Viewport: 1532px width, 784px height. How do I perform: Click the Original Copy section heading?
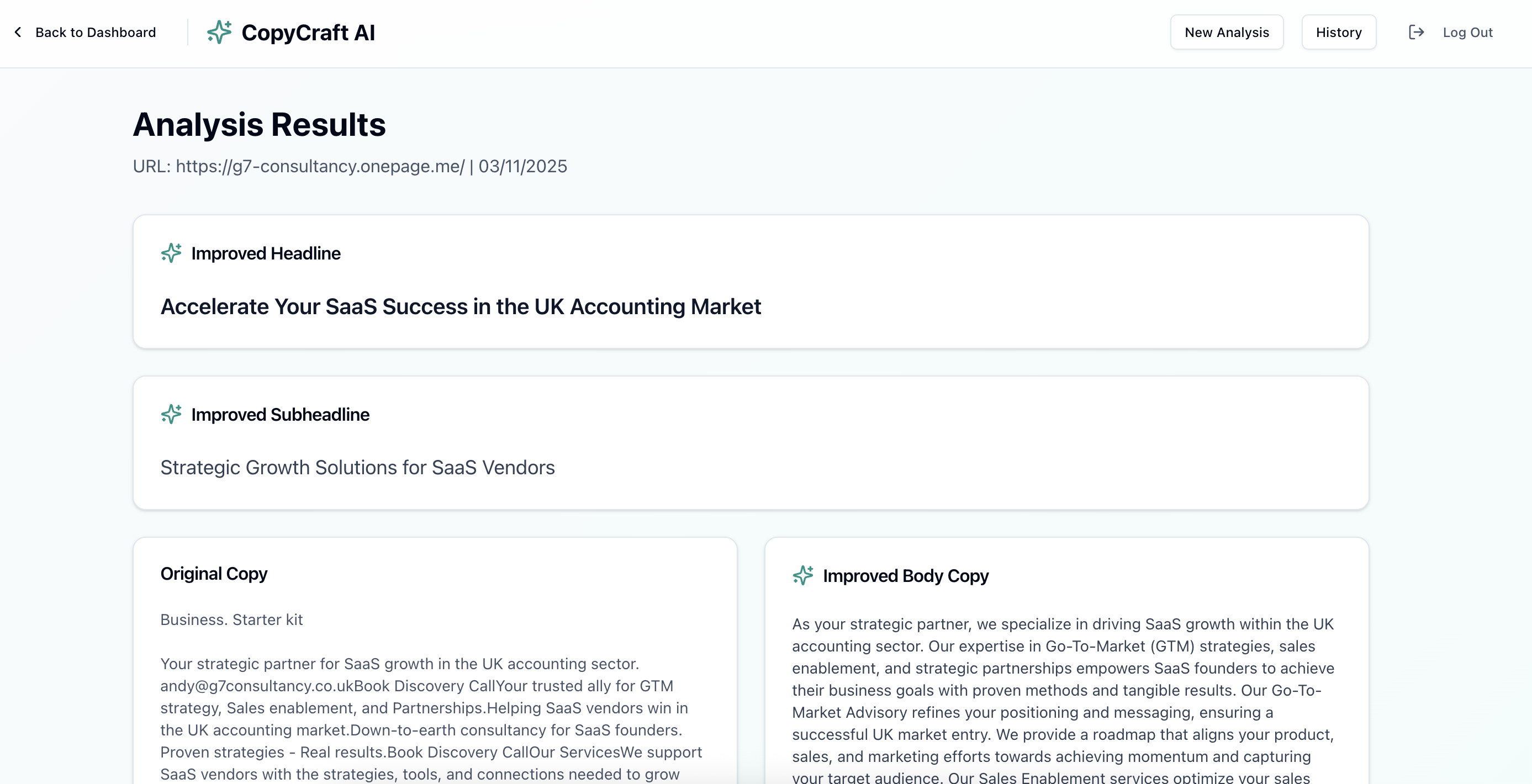tap(214, 574)
